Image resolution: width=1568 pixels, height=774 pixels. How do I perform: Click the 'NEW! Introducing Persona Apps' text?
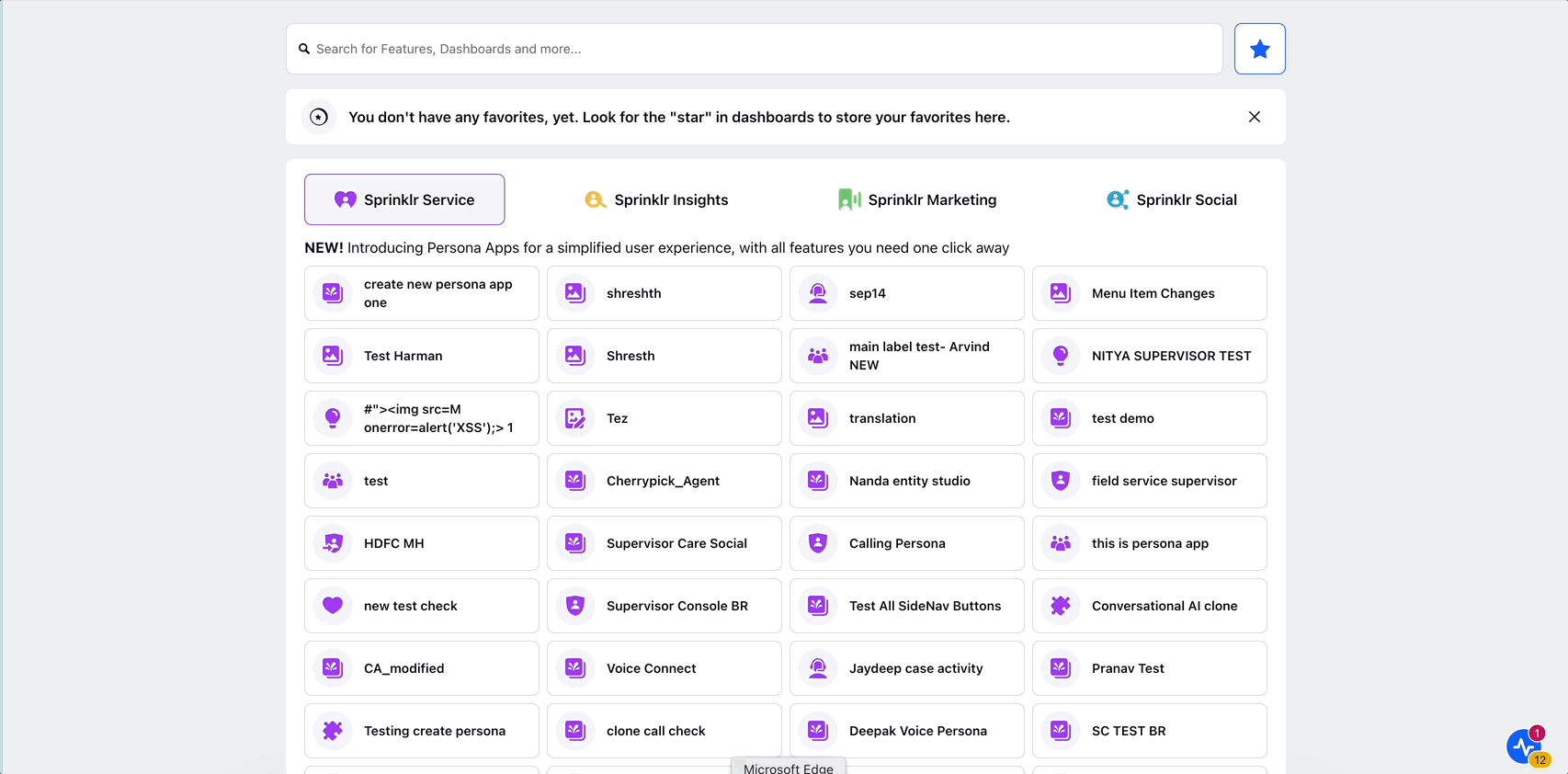pyautogui.click(x=656, y=248)
